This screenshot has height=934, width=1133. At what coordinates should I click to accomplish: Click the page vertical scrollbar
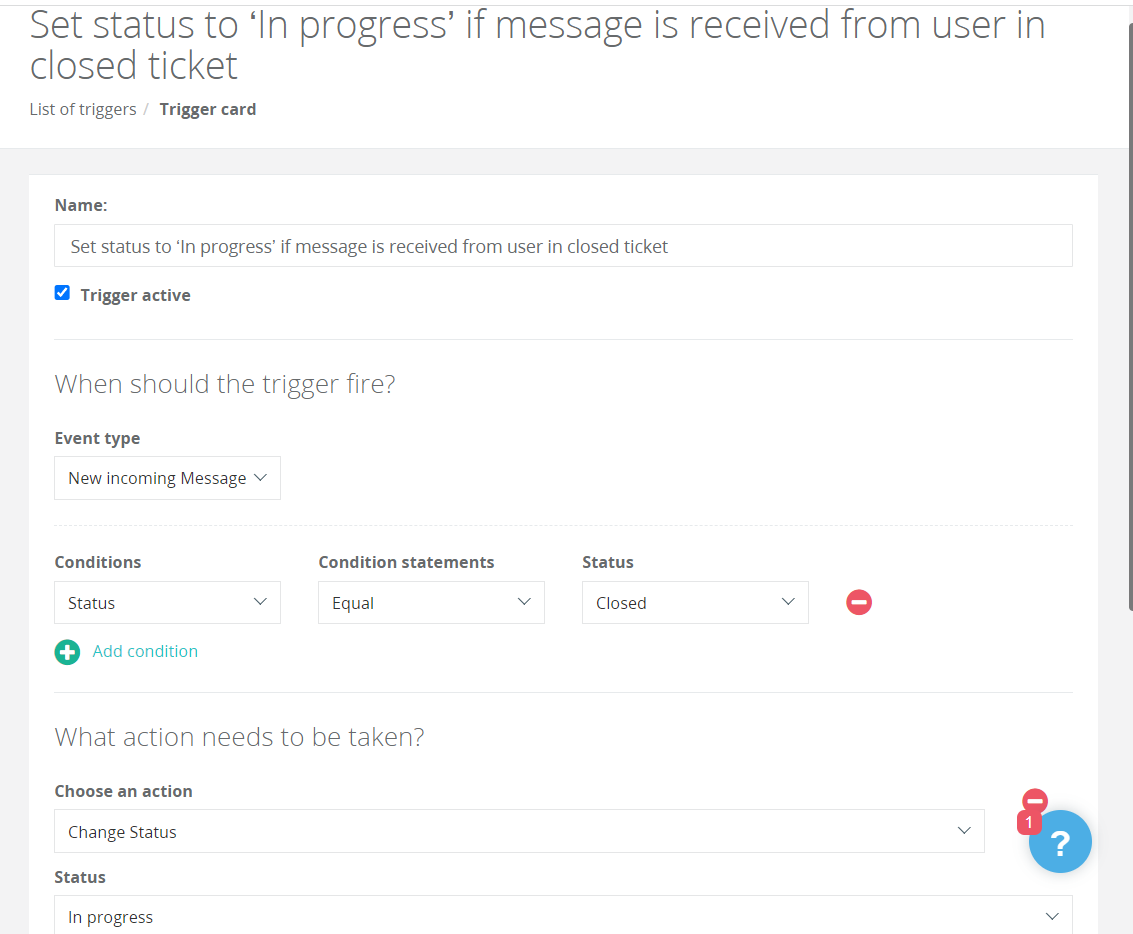[x=1130, y=316]
